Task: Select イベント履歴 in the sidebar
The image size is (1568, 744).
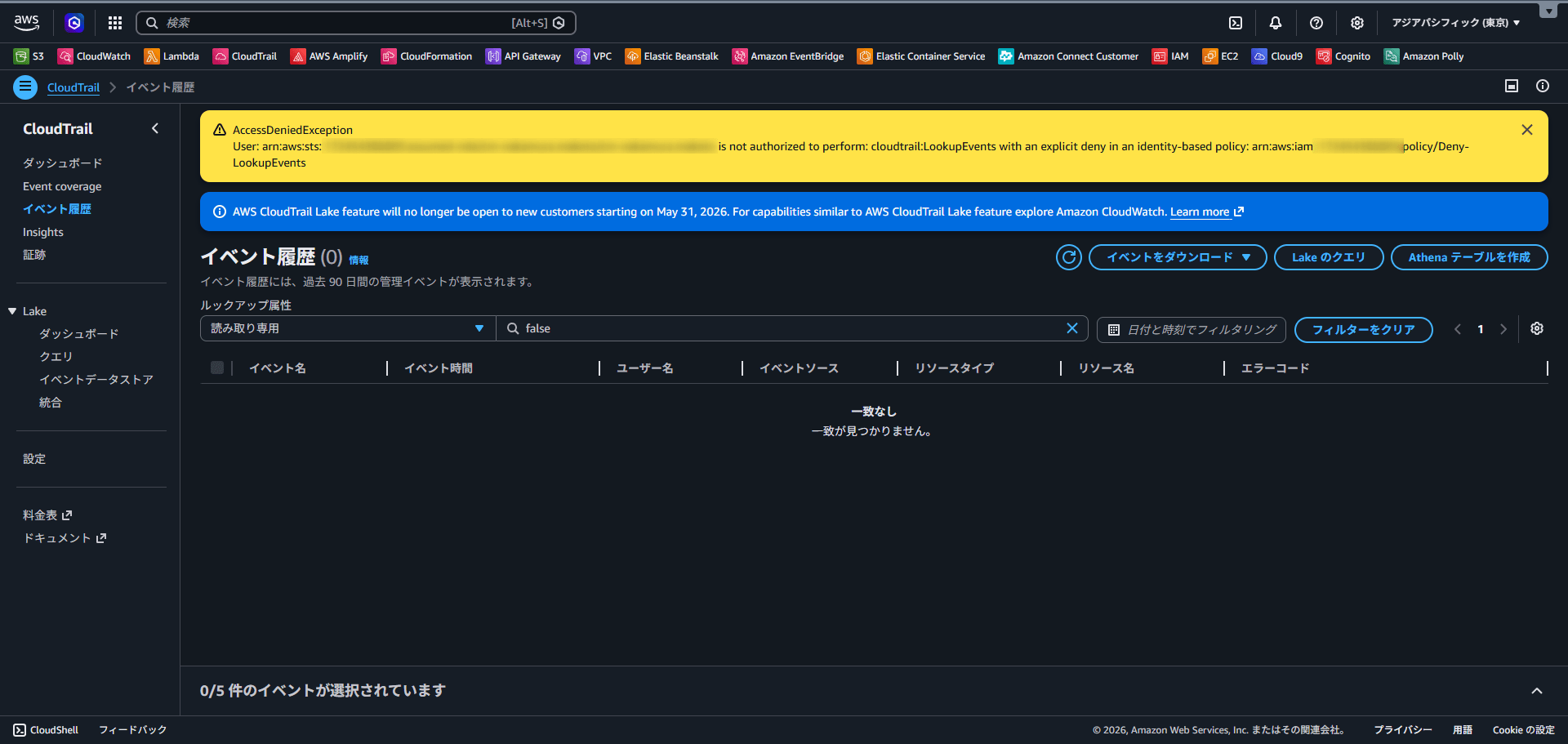Action: pos(57,209)
